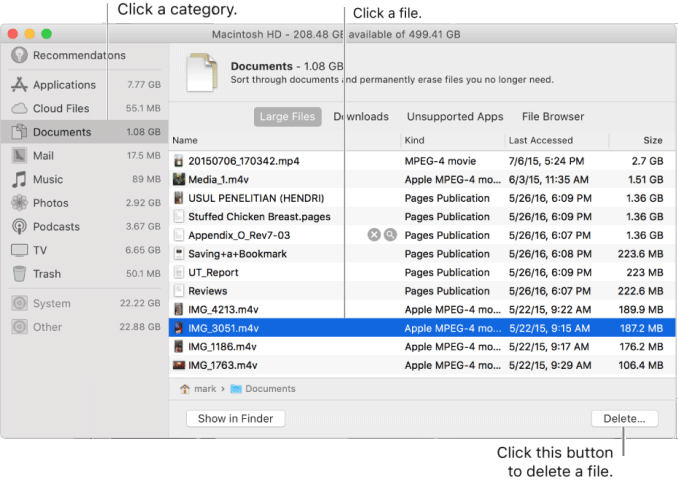678x484 pixels.
Task: Click the remove (x) icon on Appendix_O_Rev7-03
Action: click(374, 235)
